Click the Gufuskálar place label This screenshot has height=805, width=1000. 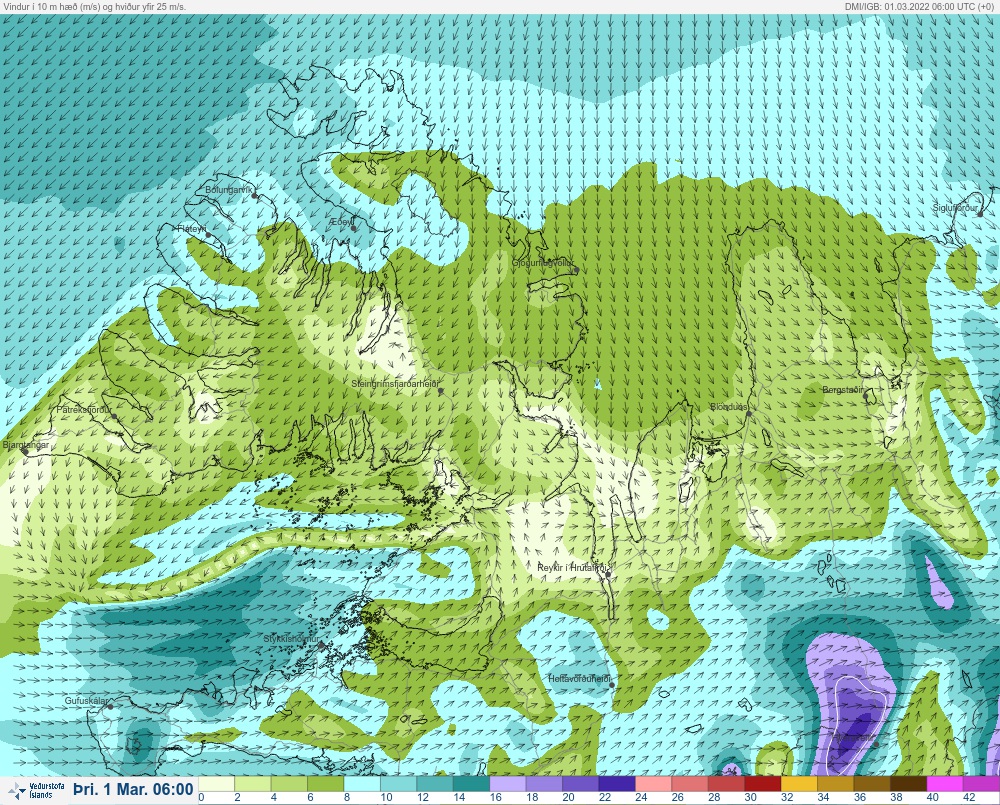[86, 700]
